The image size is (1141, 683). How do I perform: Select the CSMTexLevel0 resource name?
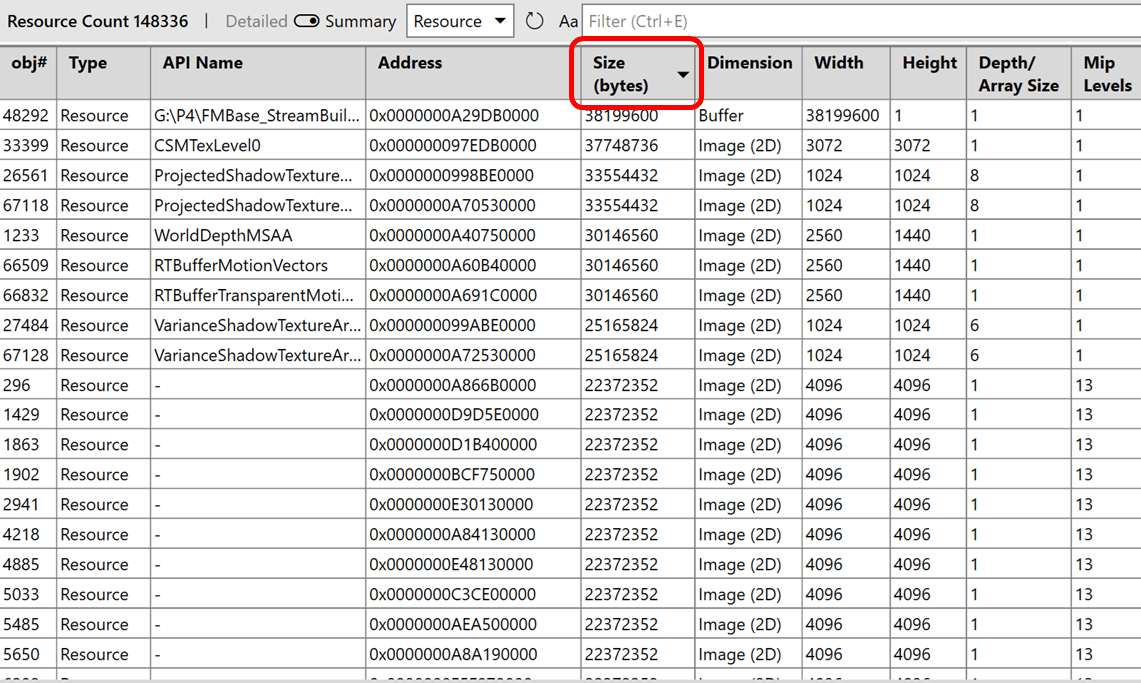coord(207,145)
